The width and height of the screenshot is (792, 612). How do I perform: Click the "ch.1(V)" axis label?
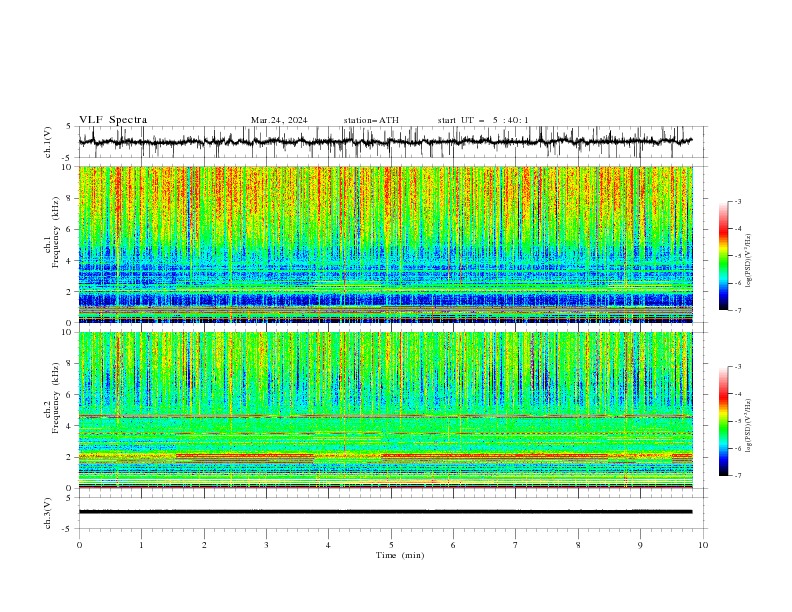pos(48,142)
